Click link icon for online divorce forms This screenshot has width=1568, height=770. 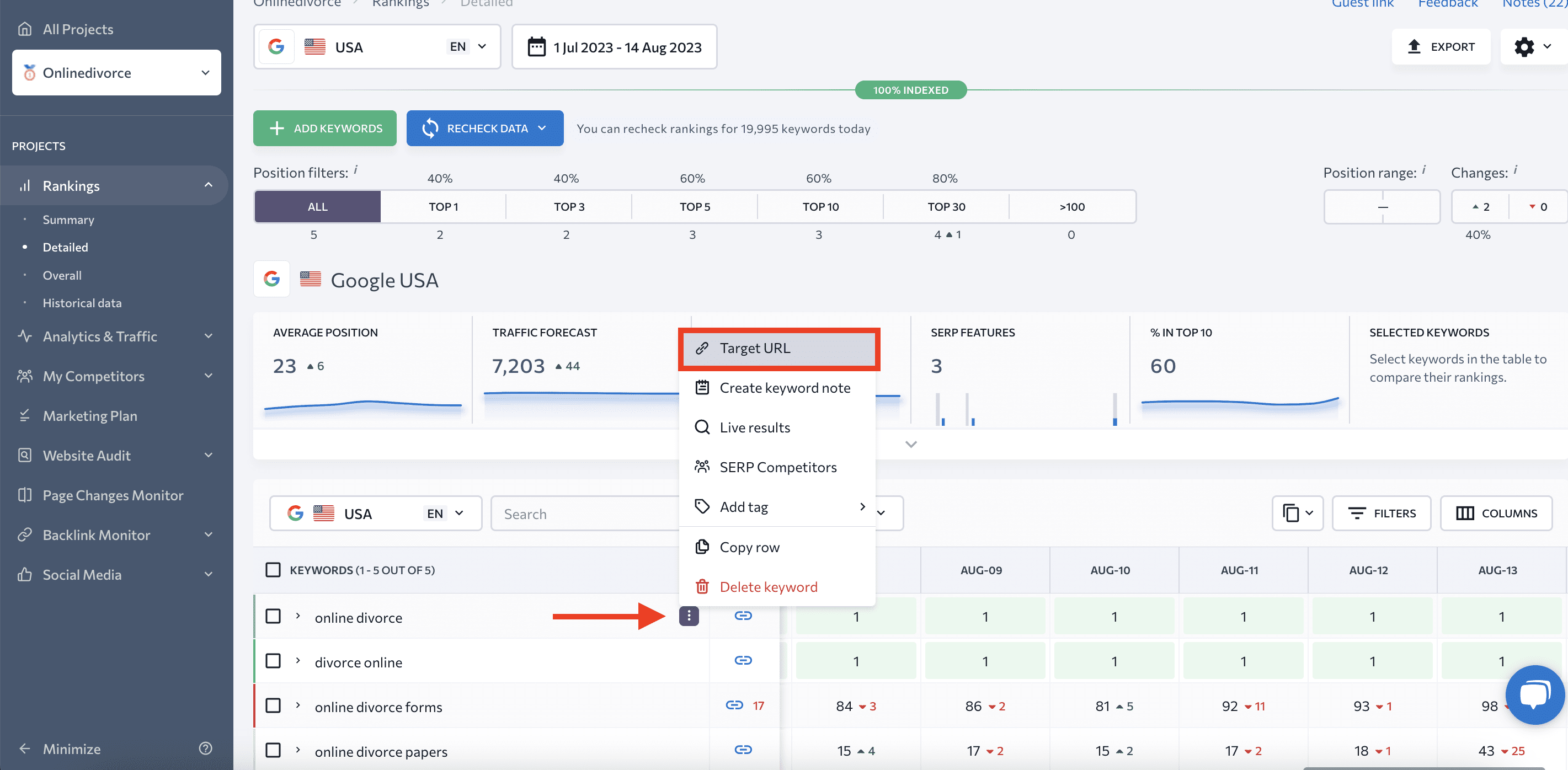[734, 705]
